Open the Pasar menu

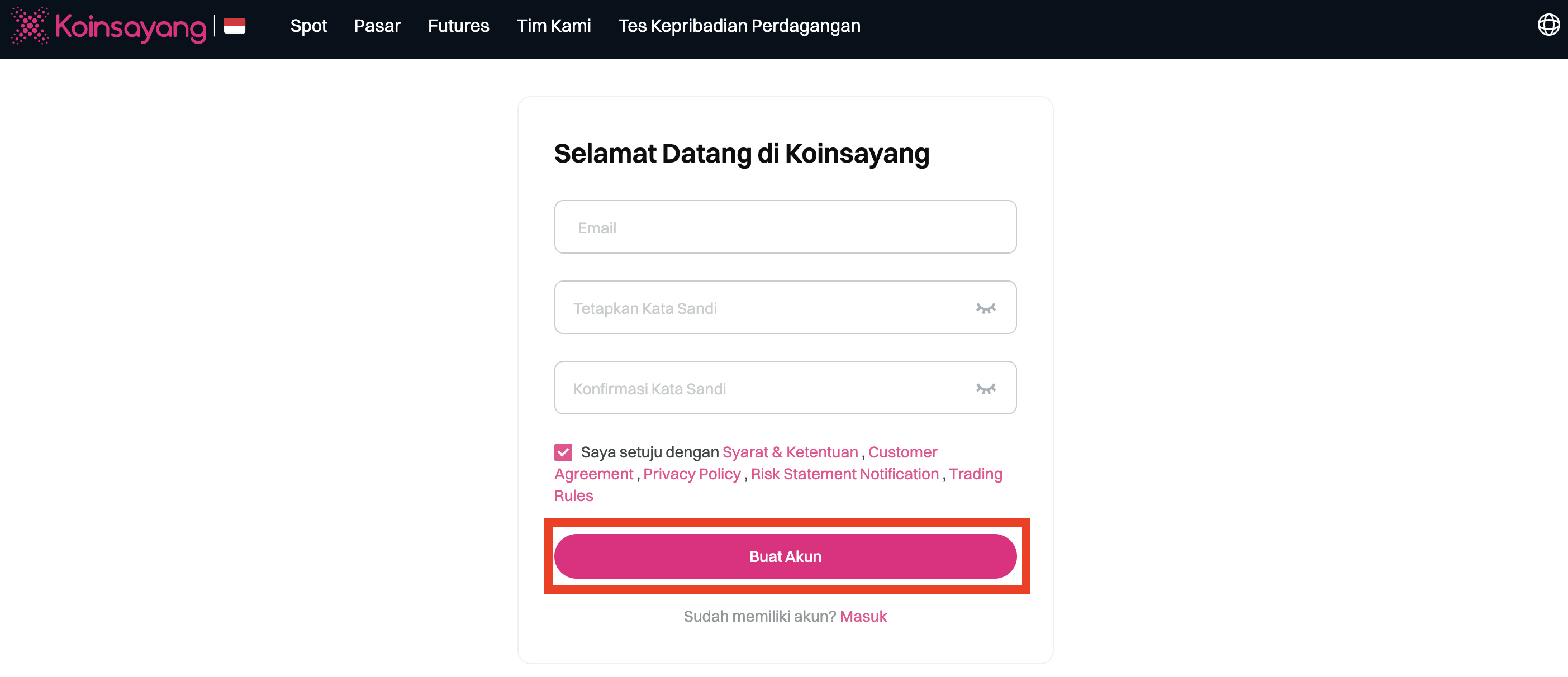[x=377, y=26]
